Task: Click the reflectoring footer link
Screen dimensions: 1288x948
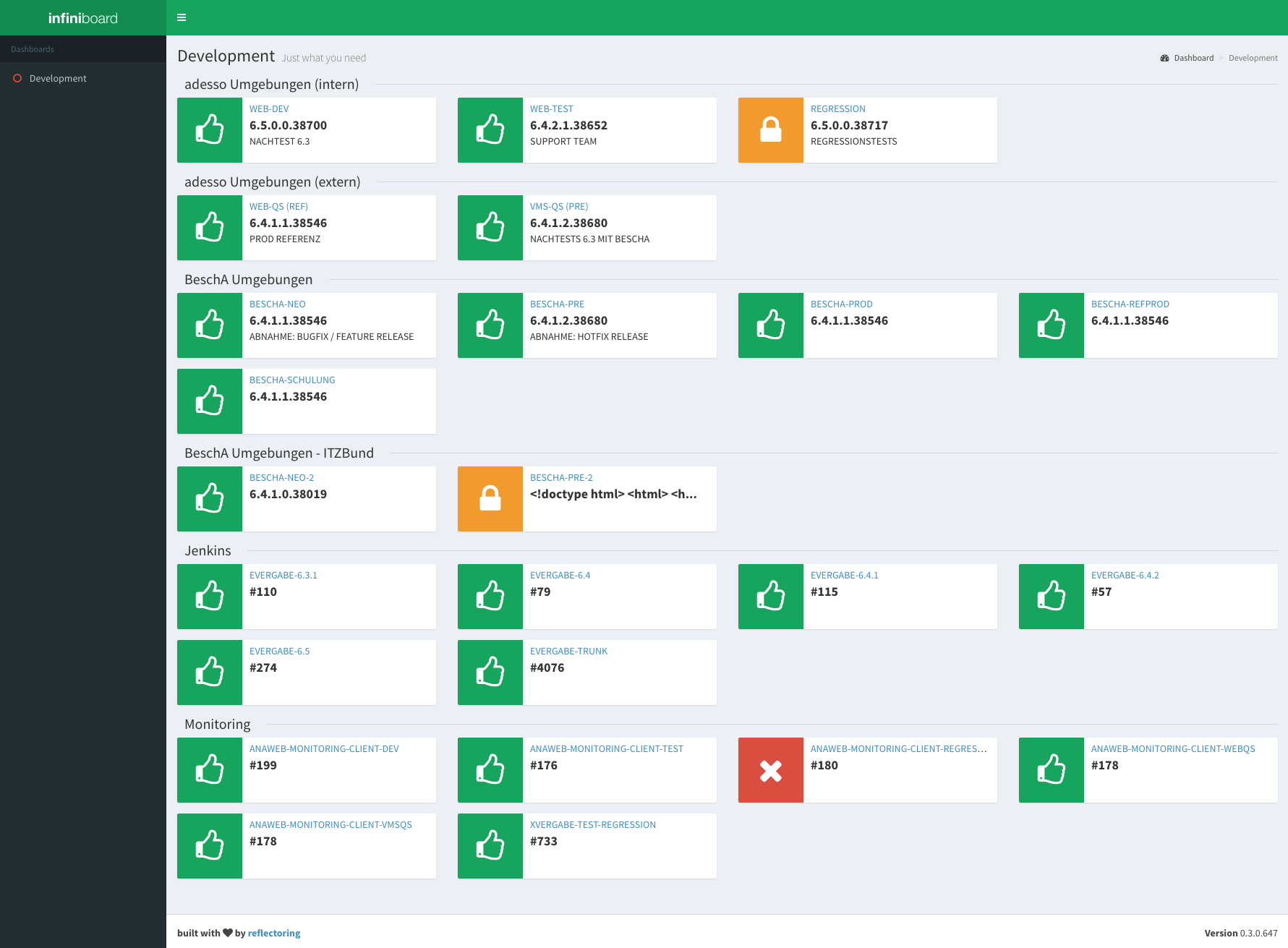Action: [x=274, y=933]
